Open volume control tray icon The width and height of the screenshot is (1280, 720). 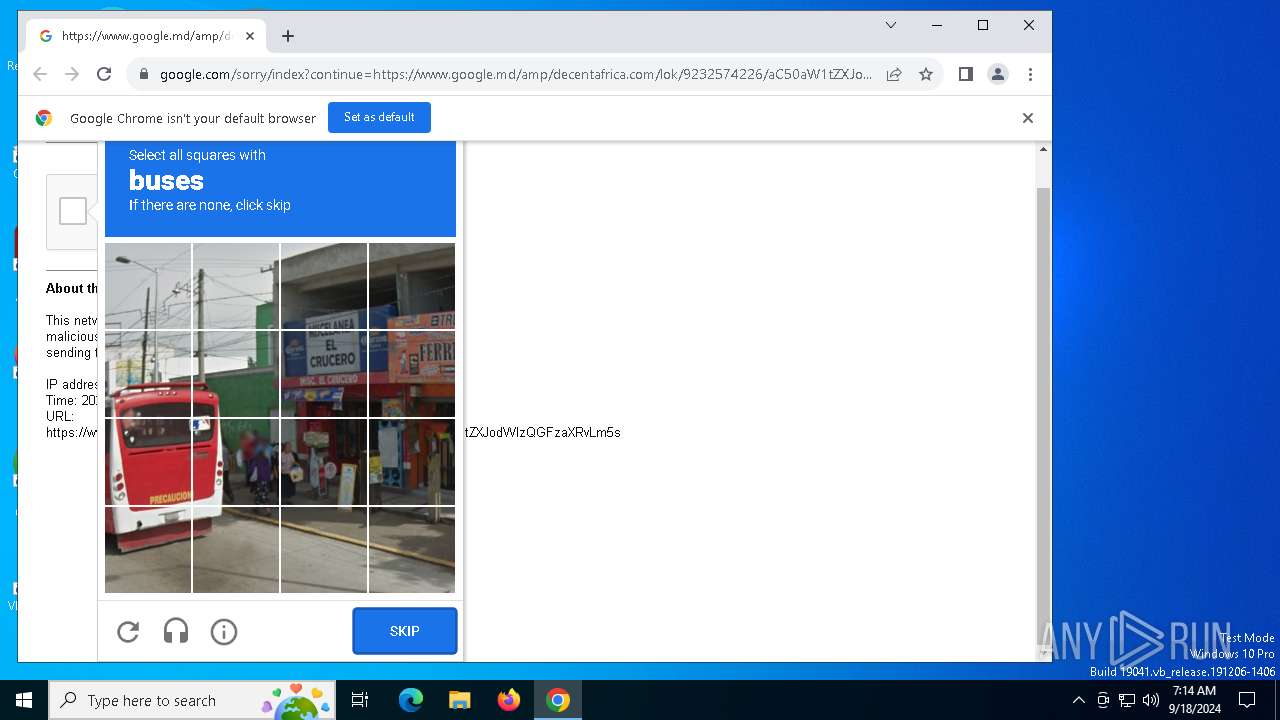pyautogui.click(x=1151, y=700)
